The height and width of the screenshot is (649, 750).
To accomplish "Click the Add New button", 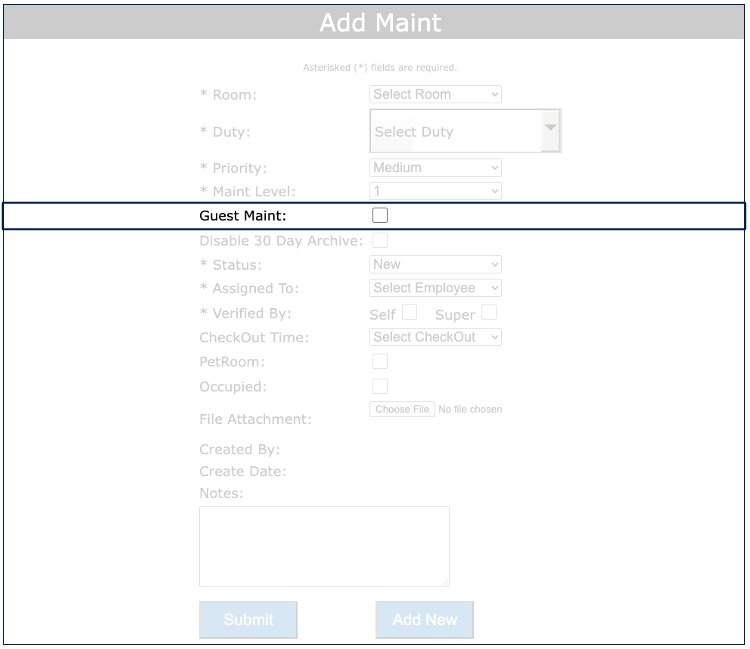I will click(x=424, y=620).
